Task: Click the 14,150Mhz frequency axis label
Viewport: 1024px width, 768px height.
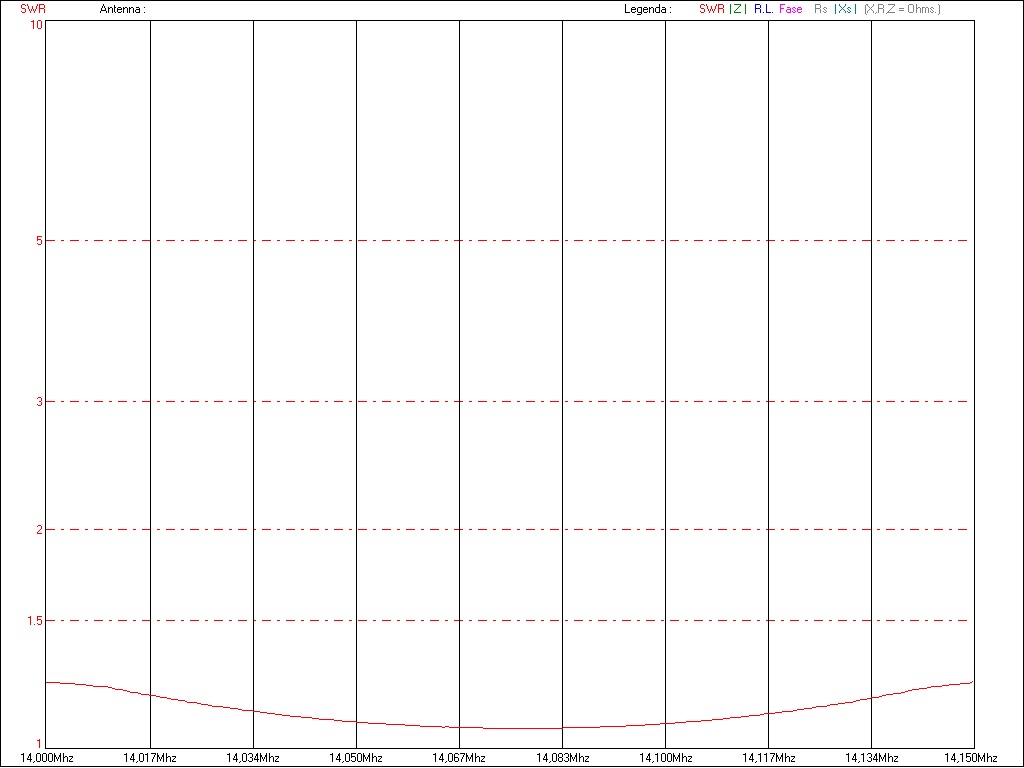Action: [971, 758]
